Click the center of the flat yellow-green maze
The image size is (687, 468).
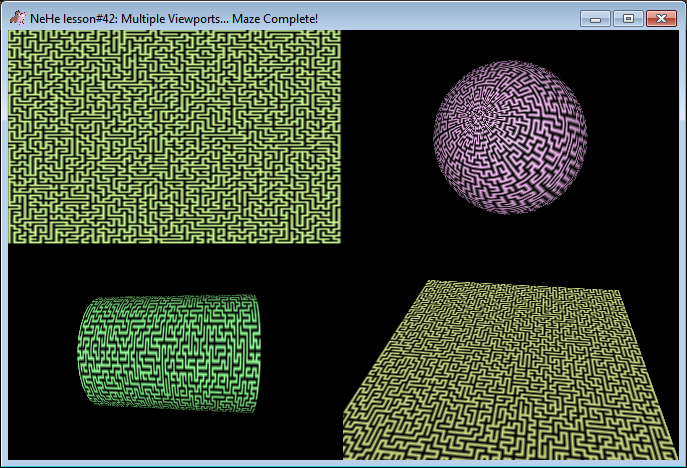tap(175, 137)
